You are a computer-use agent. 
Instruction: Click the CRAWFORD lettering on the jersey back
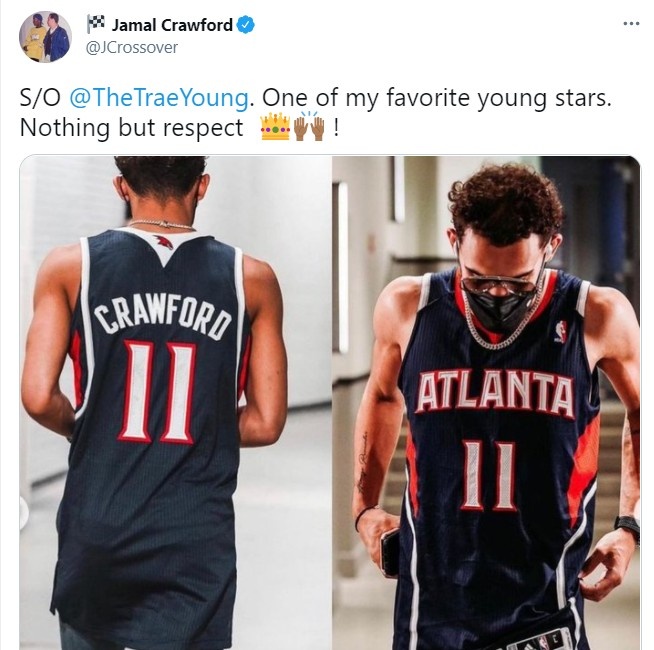coord(162,316)
